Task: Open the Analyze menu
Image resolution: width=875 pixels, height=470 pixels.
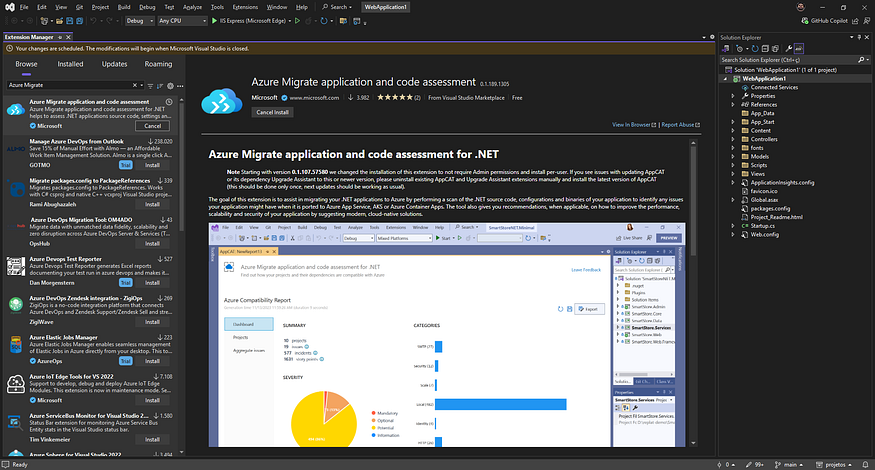Action: click(193, 7)
